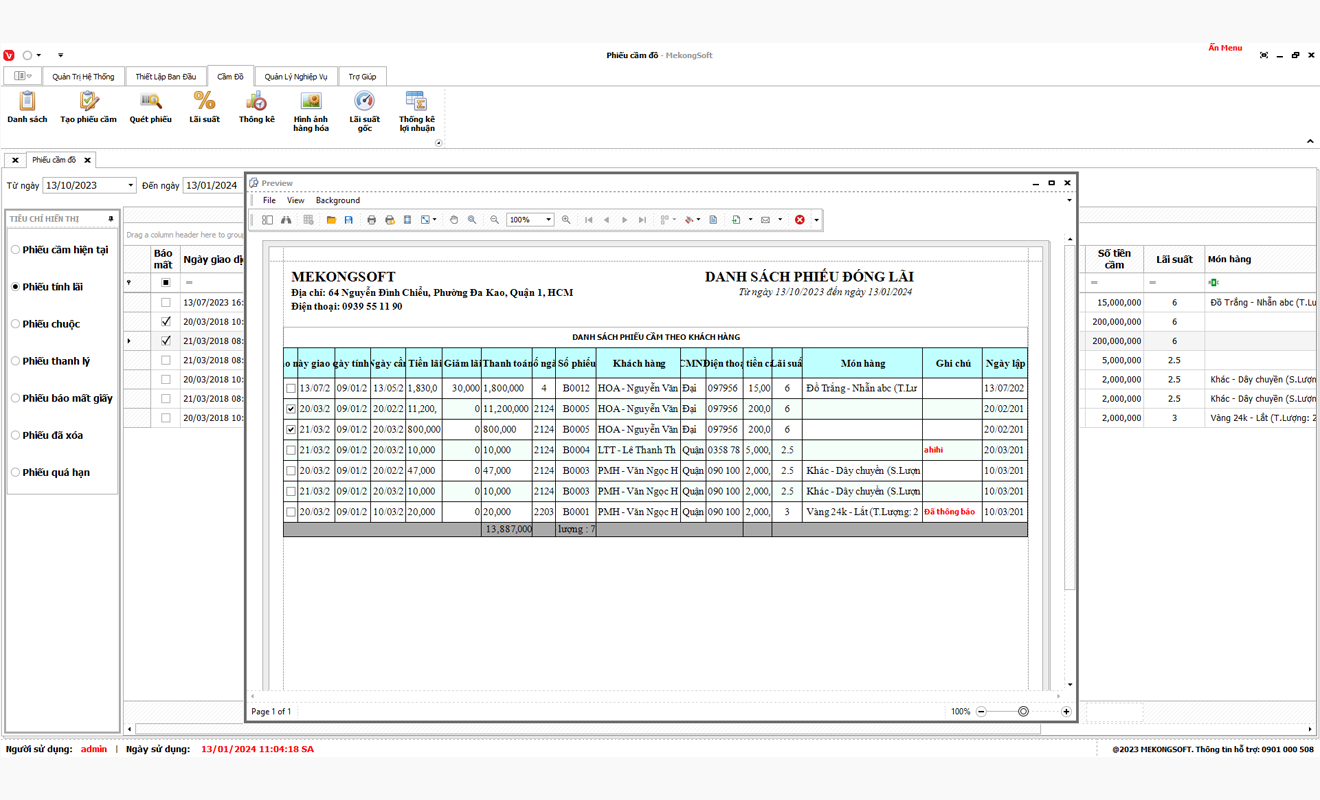Go to last page in Preview
This screenshot has width=1320, height=800.
tap(643, 220)
